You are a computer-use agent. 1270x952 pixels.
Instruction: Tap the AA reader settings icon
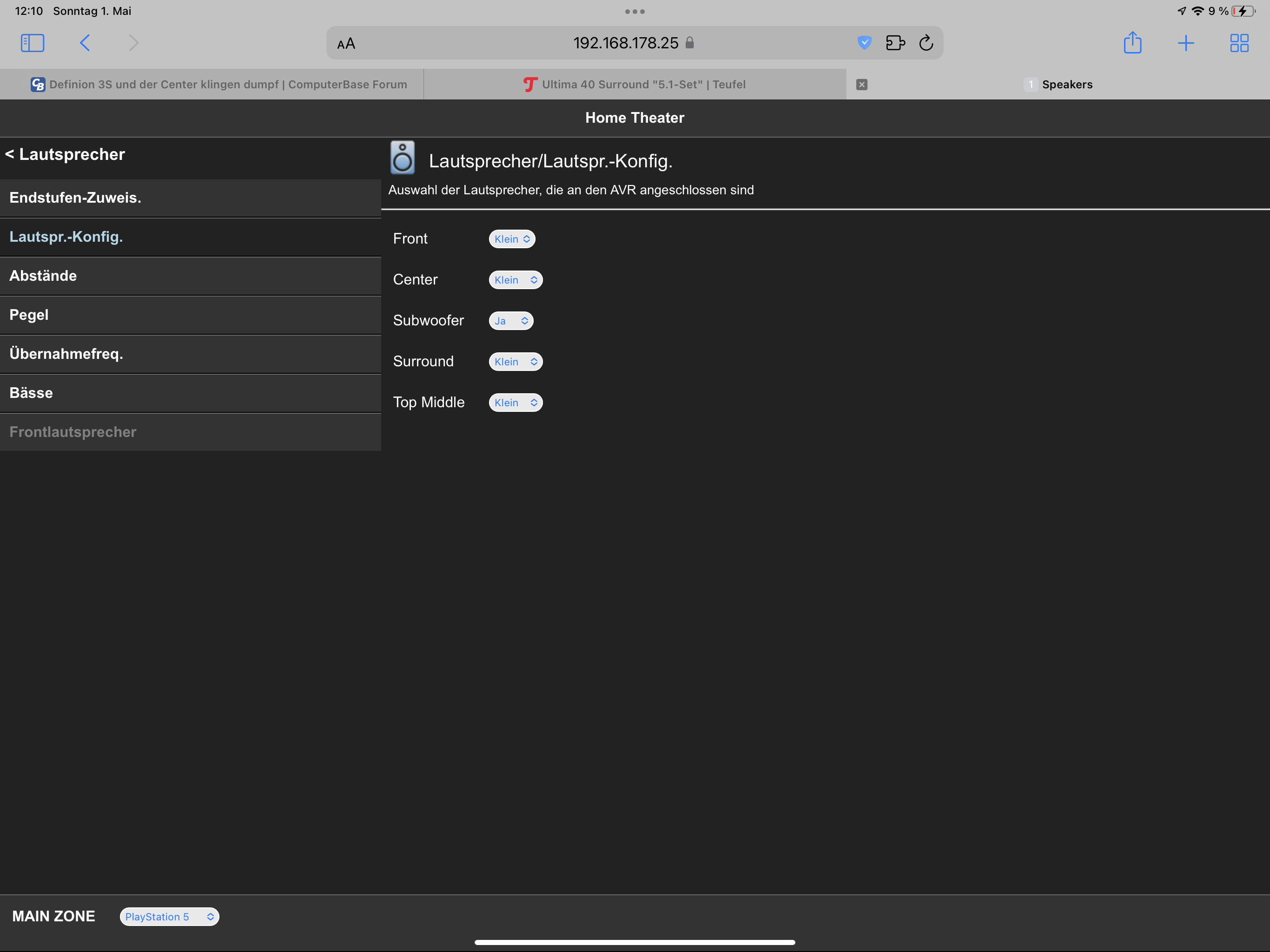(346, 44)
